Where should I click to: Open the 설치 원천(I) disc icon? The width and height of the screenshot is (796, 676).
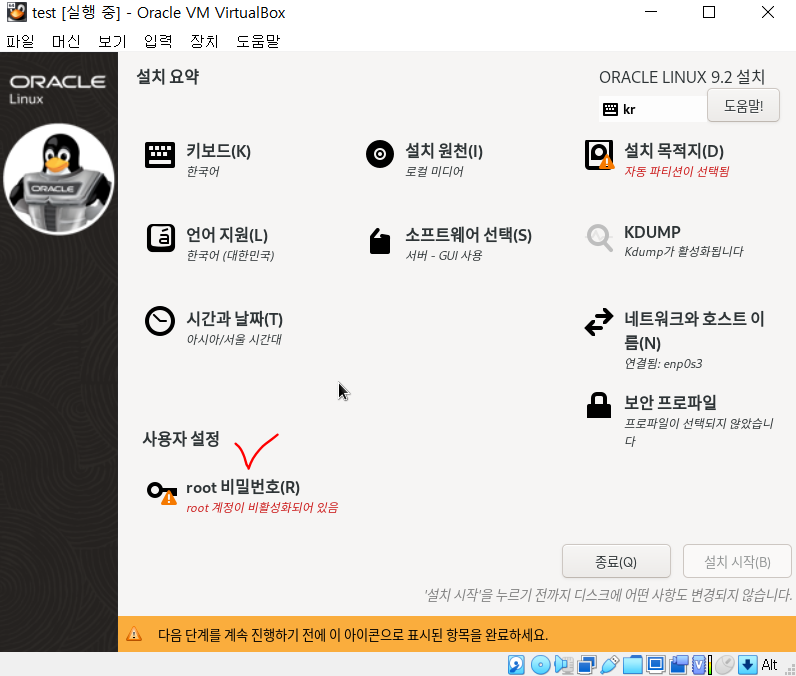[380, 154]
